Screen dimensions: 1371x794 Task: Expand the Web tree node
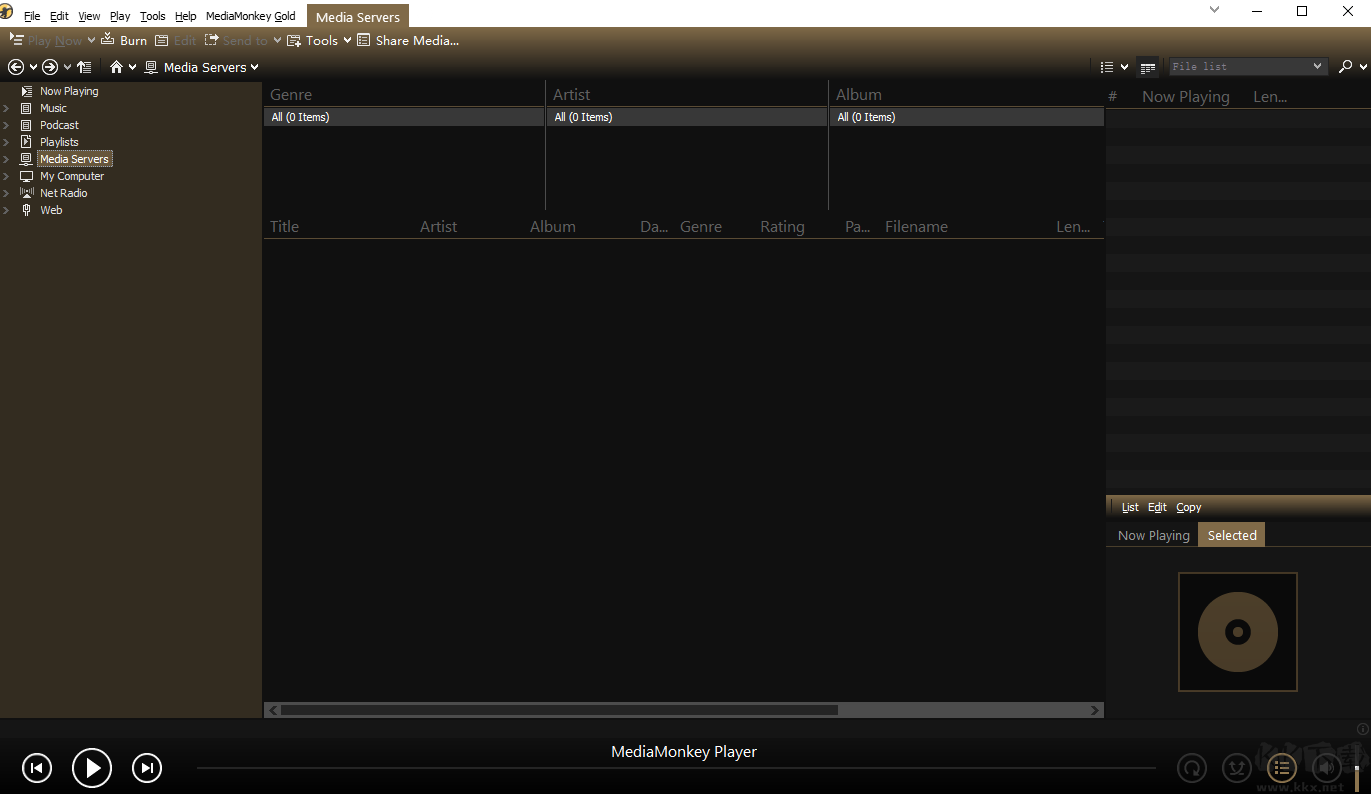pos(6,210)
